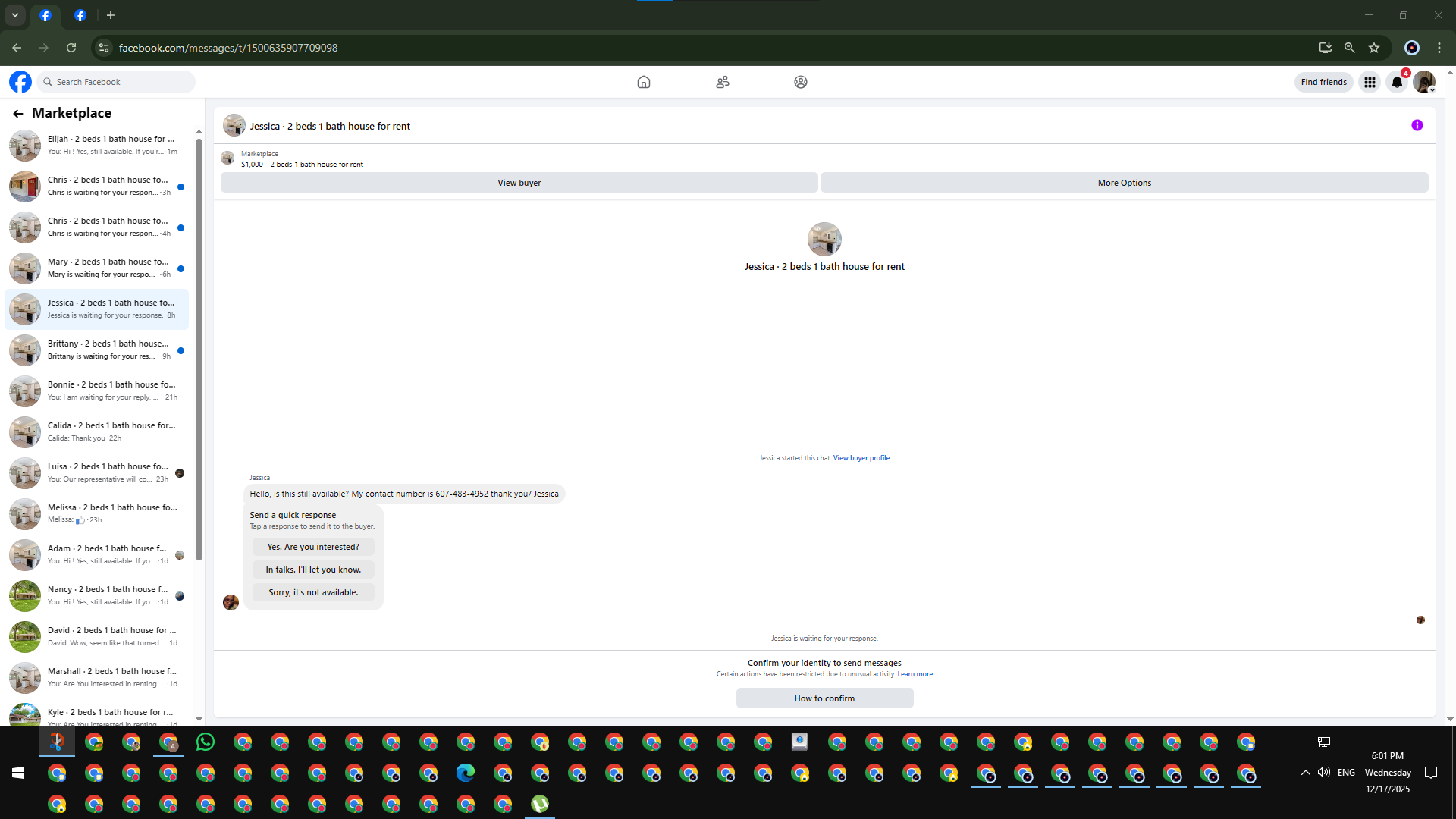Image resolution: width=1456 pixels, height=819 pixels.
Task: Click the View buyer button
Action: tap(519, 183)
